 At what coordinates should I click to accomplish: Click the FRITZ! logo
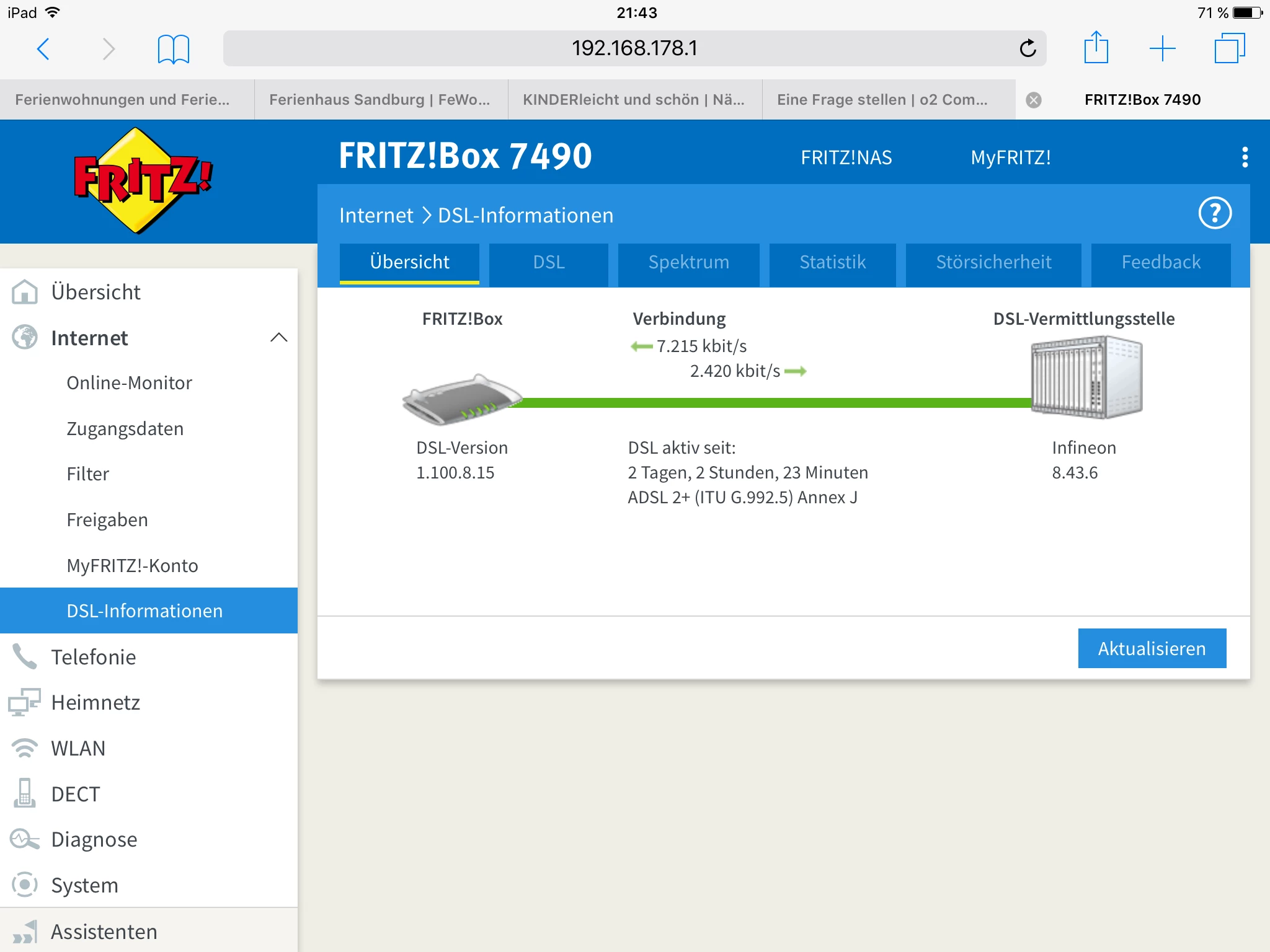pyautogui.click(x=143, y=180)
